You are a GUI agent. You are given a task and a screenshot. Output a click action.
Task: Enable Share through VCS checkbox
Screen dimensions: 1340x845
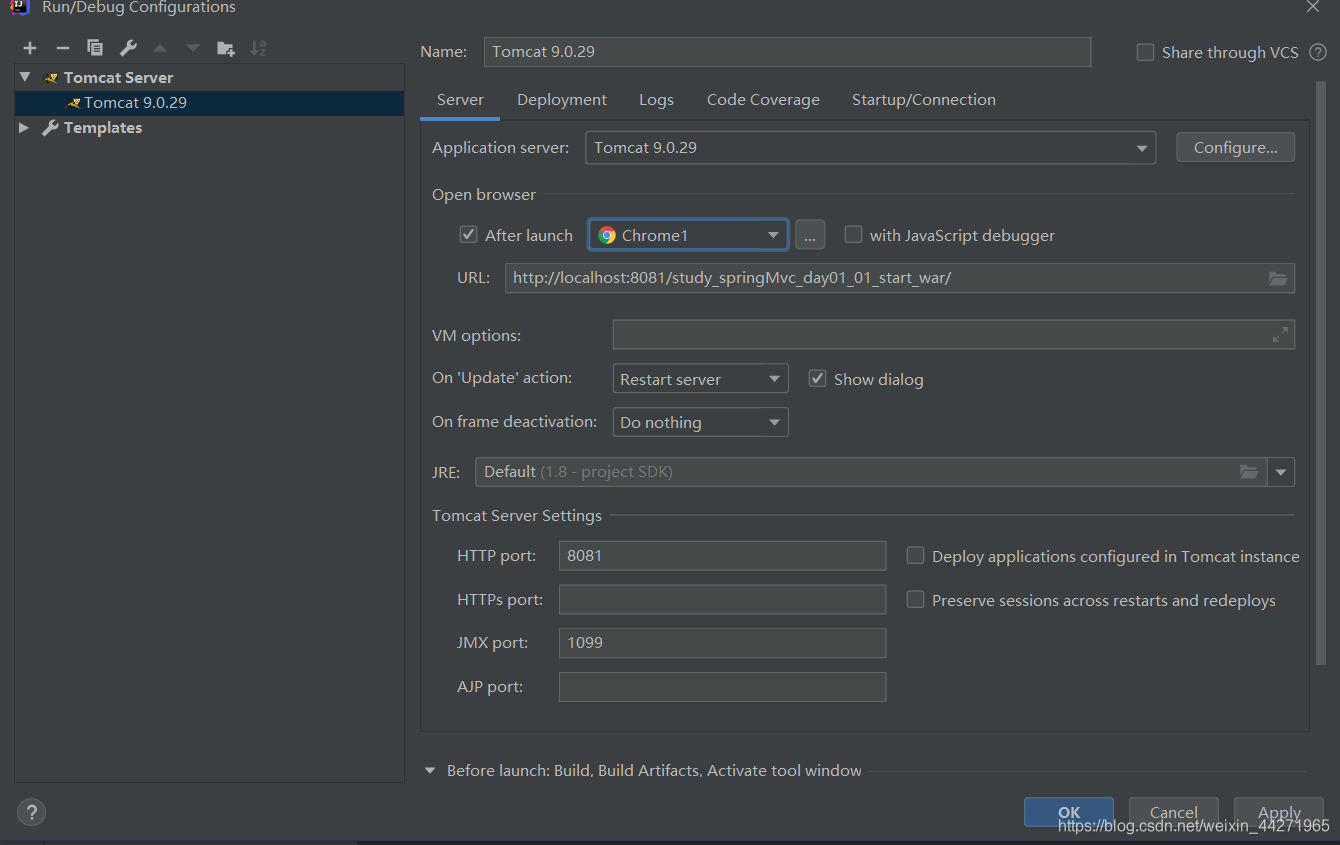click(1146, 52)
